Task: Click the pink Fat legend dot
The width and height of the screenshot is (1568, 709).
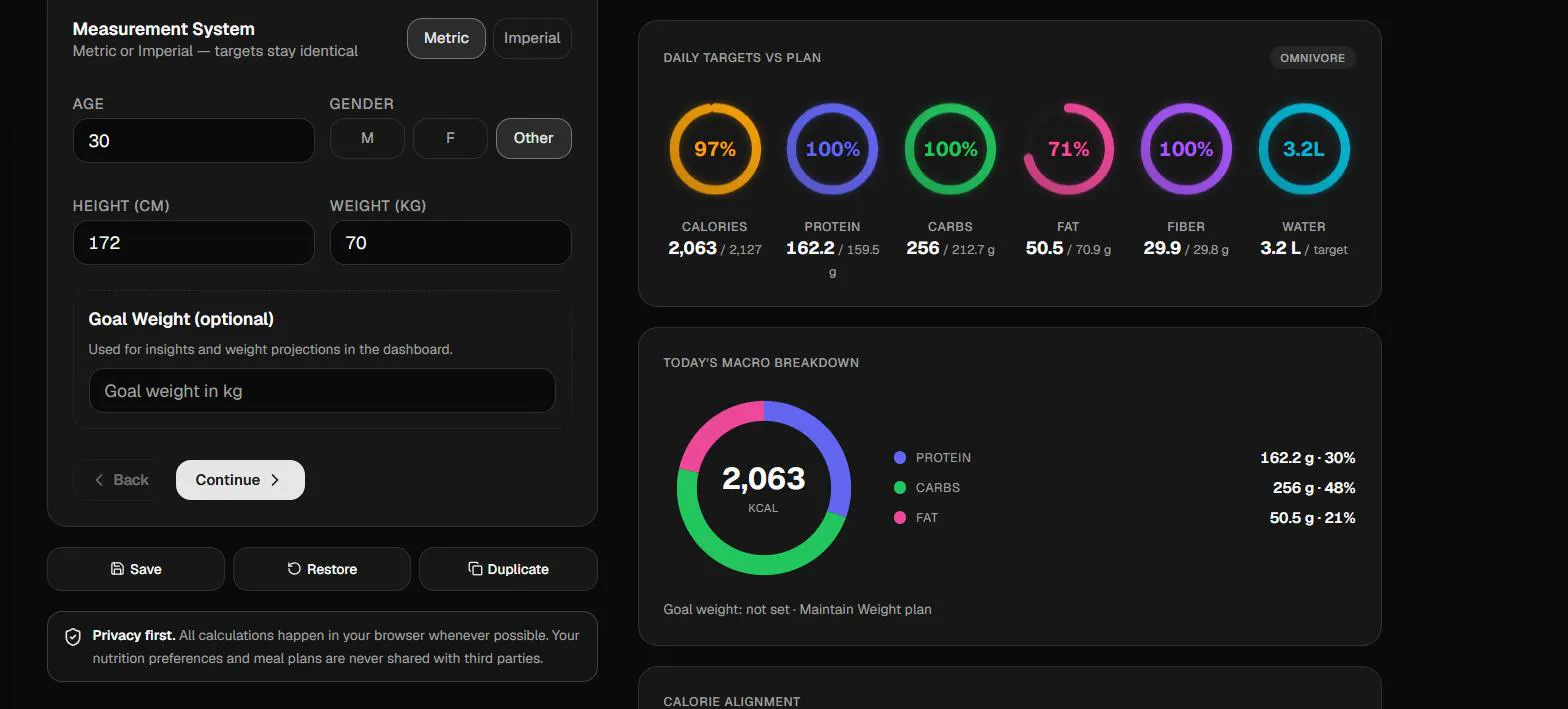Action: [x=900, y=518]
